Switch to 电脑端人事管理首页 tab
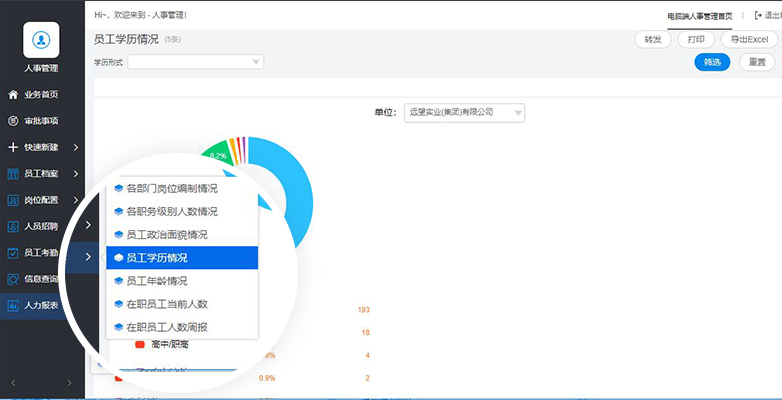Screen dimensions: 782x400 click(700, 16)
